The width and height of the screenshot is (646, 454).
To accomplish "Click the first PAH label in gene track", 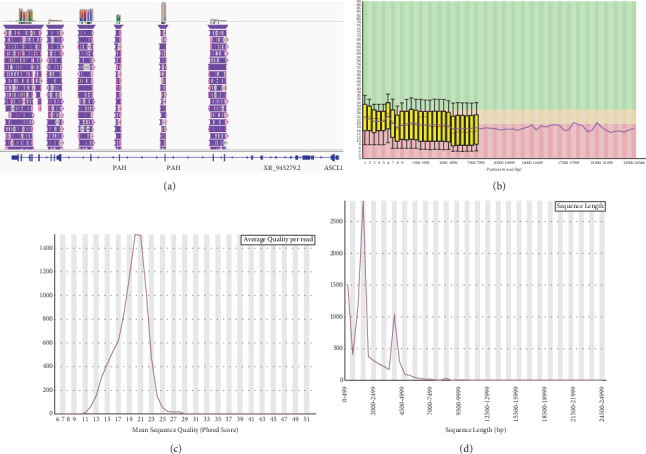I will coord(119,168).
